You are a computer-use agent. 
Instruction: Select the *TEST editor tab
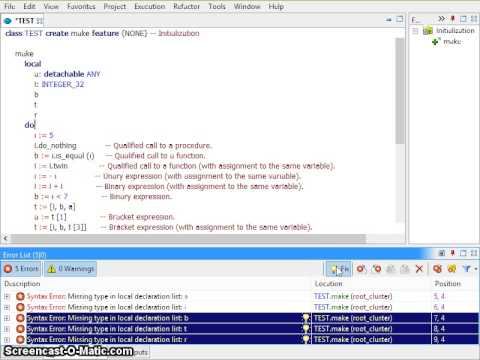click(x=23, y=21)
